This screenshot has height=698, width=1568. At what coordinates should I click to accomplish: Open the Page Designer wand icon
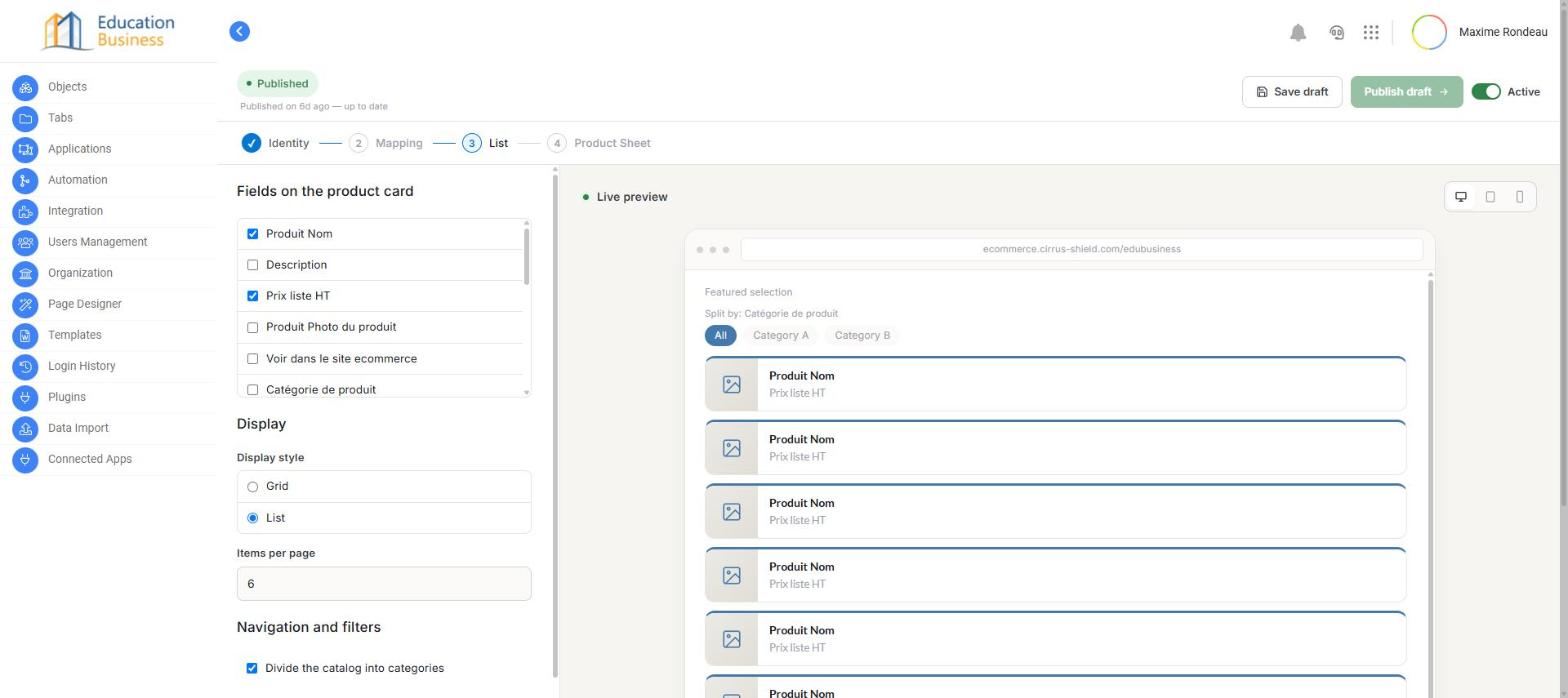[x=25, y=305]
